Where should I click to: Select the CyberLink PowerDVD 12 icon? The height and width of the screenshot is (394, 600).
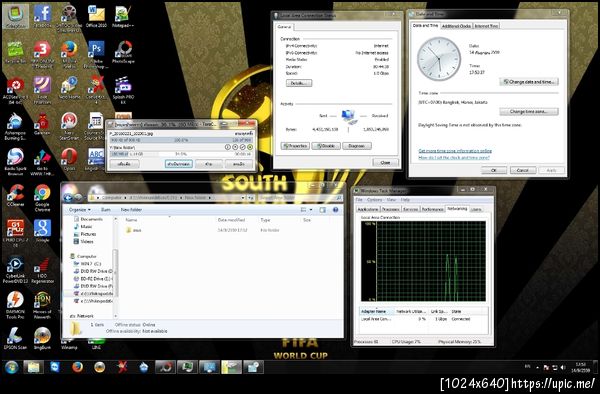[15, 270]
